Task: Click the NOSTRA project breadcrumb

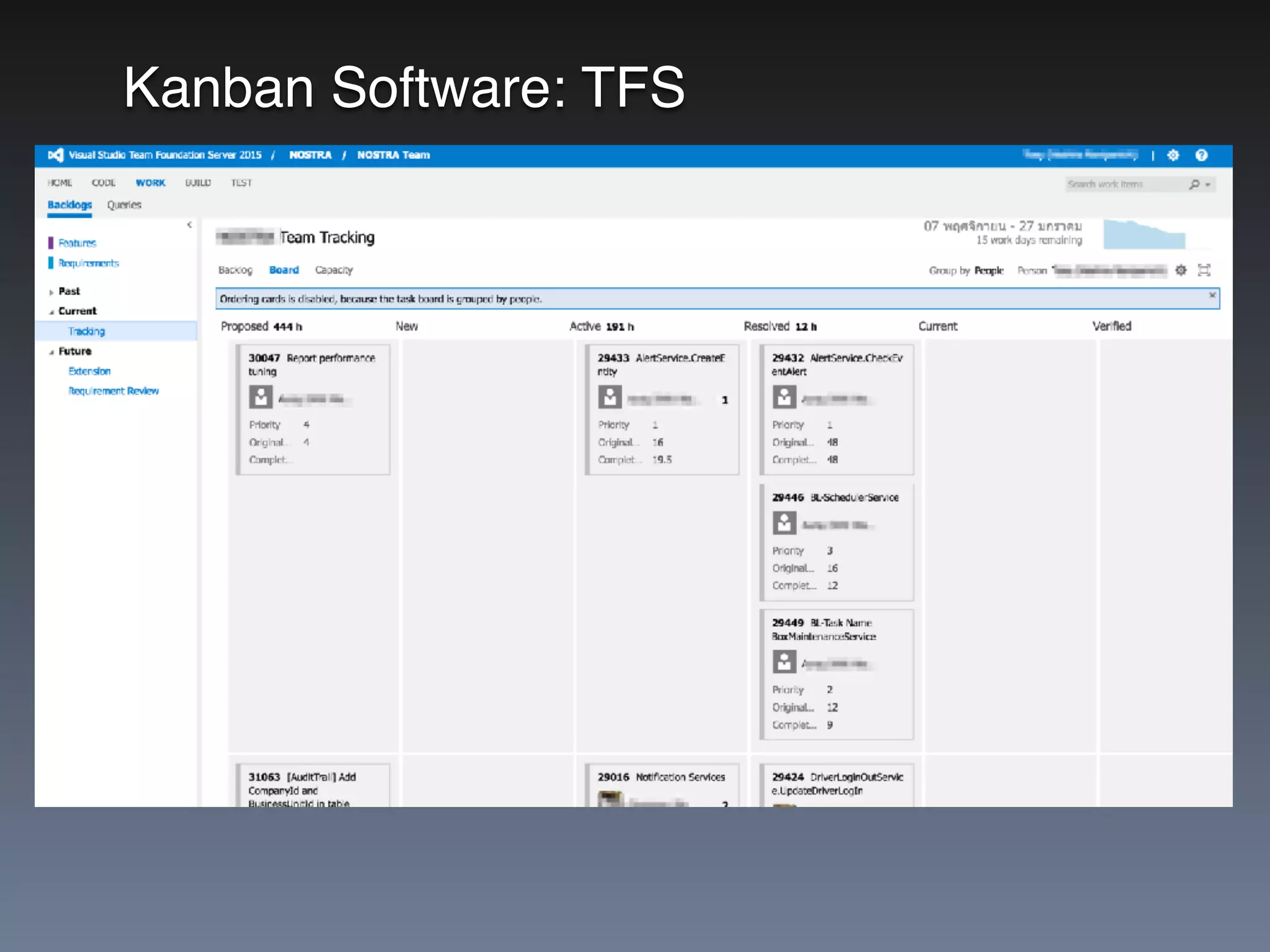Action: tap(310, 155)
